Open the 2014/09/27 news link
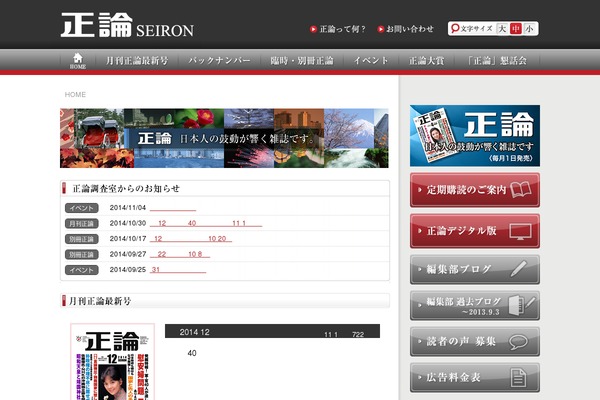The width and height of the screenshot is (600, 400). 180,254
